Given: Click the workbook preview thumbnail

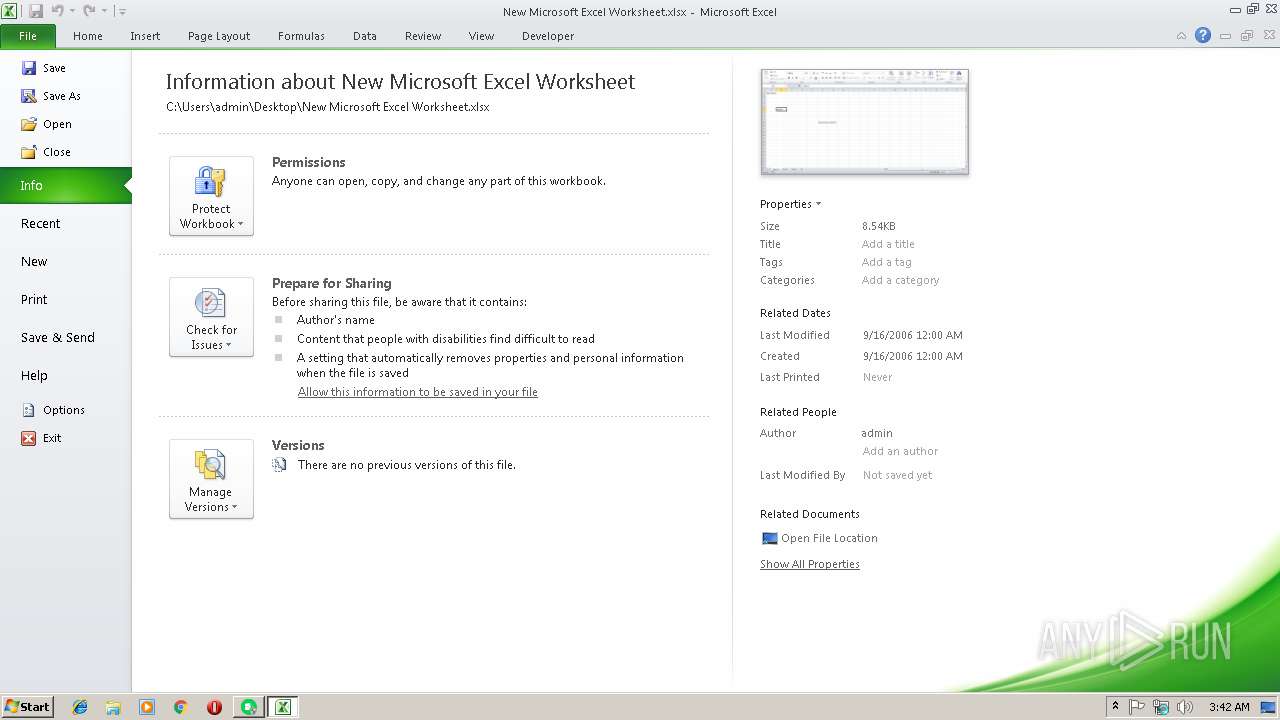Looking at the screenshot, I should [x=864, y=121].
